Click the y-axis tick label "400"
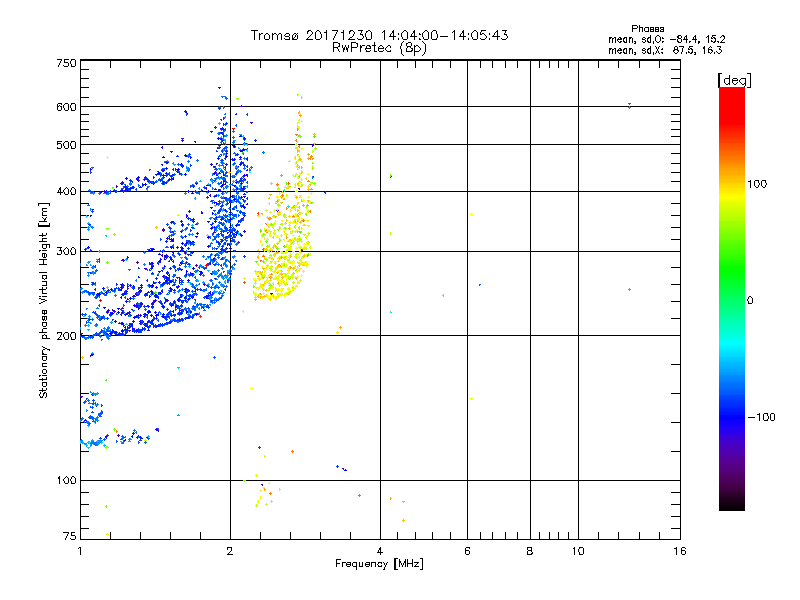The width and height of the screenshot is (800, 600). tap(67, 191)
